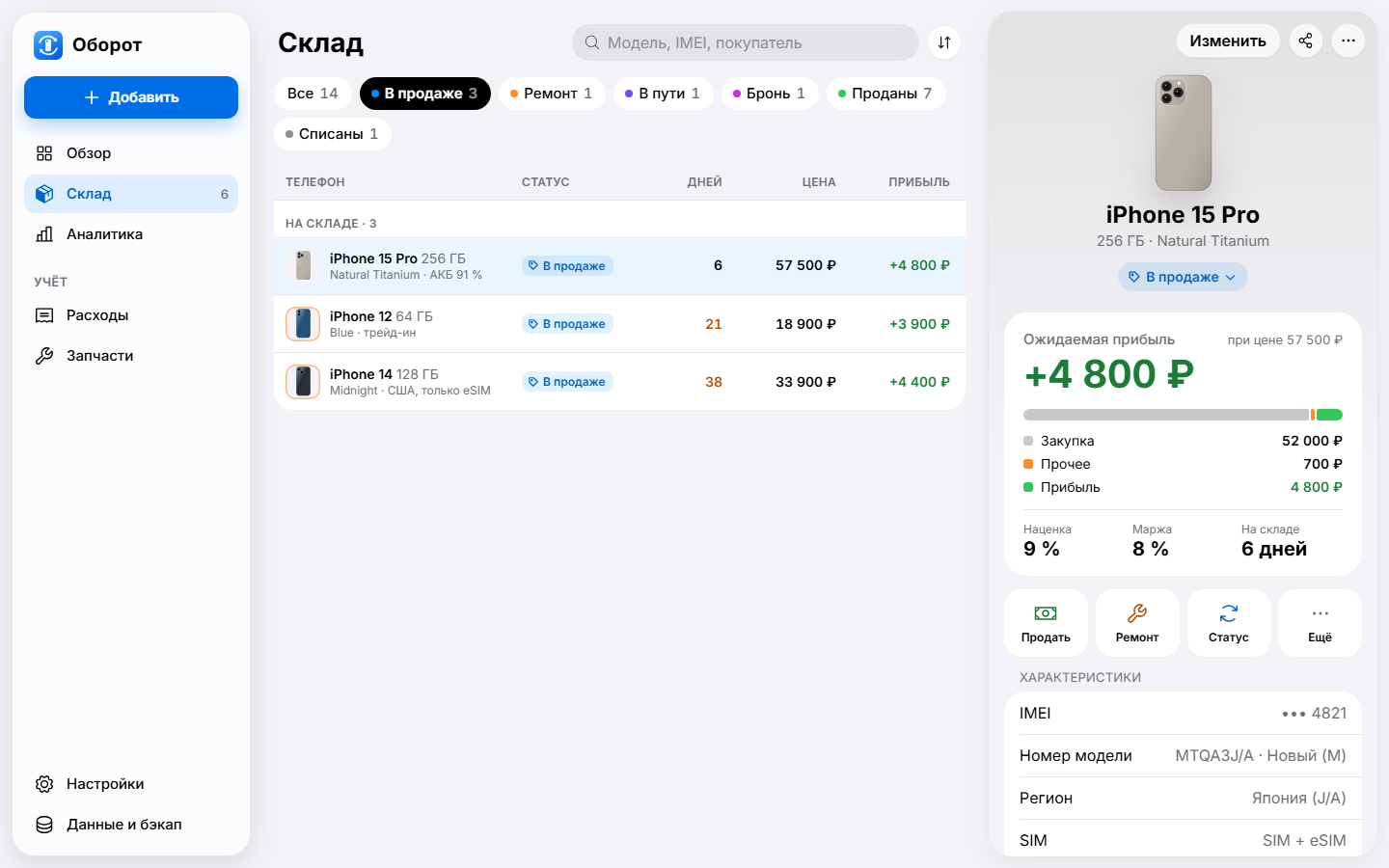Sort by the Статус column header
Screen dimensions: 1389x868
(x=546, y=182)
